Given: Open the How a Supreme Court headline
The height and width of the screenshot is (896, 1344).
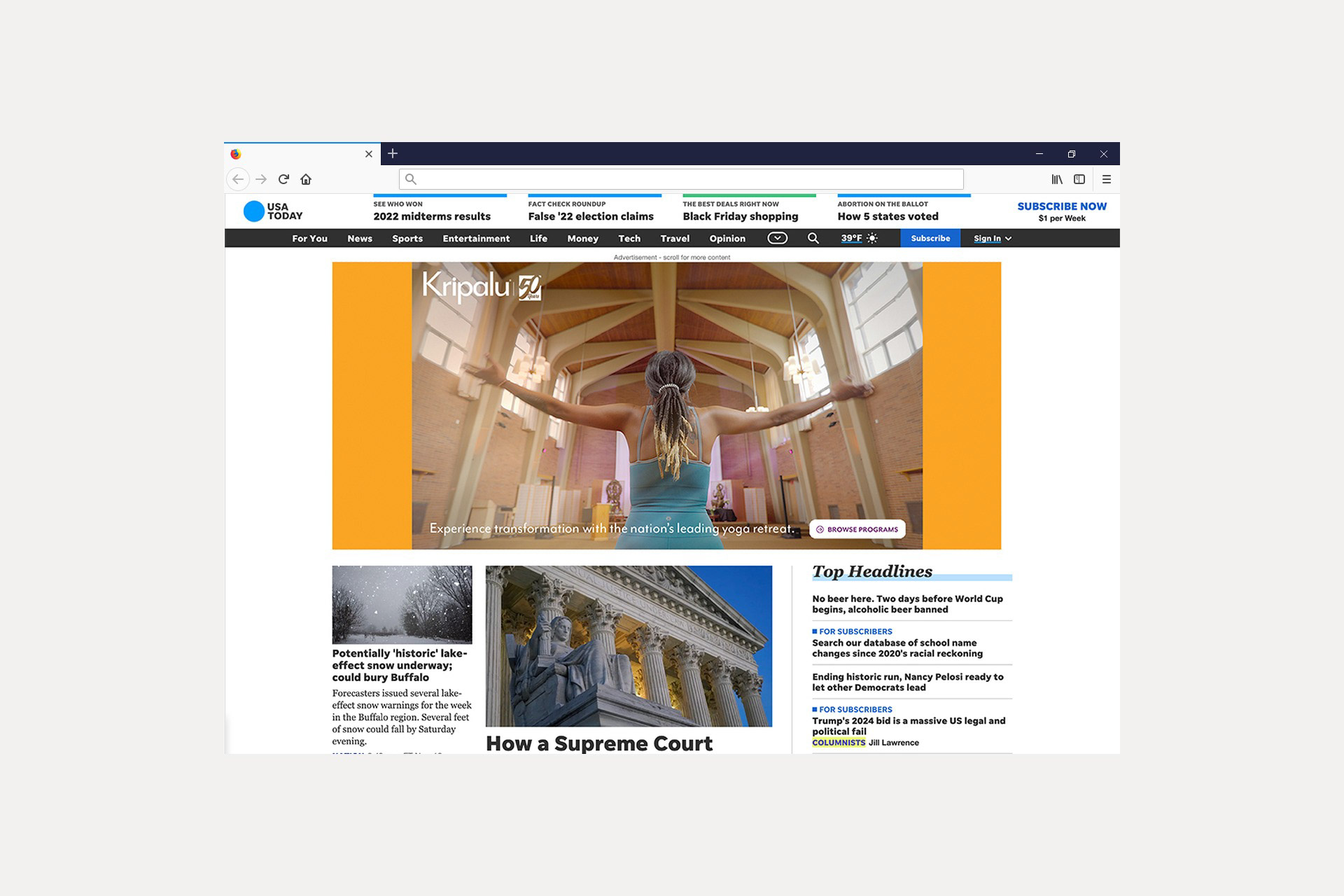Looking at the screenshot, I should [x=599, y=743].
